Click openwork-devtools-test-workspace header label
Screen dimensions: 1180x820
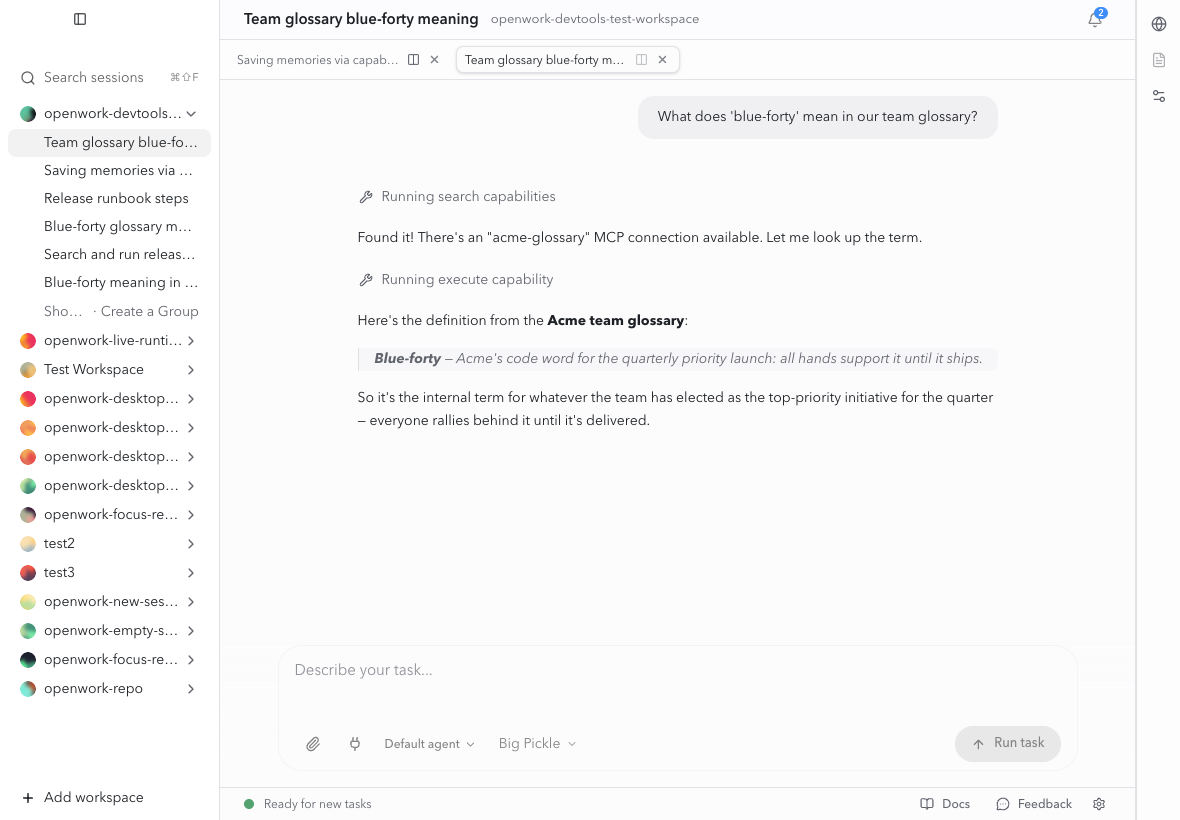[595, 20]
